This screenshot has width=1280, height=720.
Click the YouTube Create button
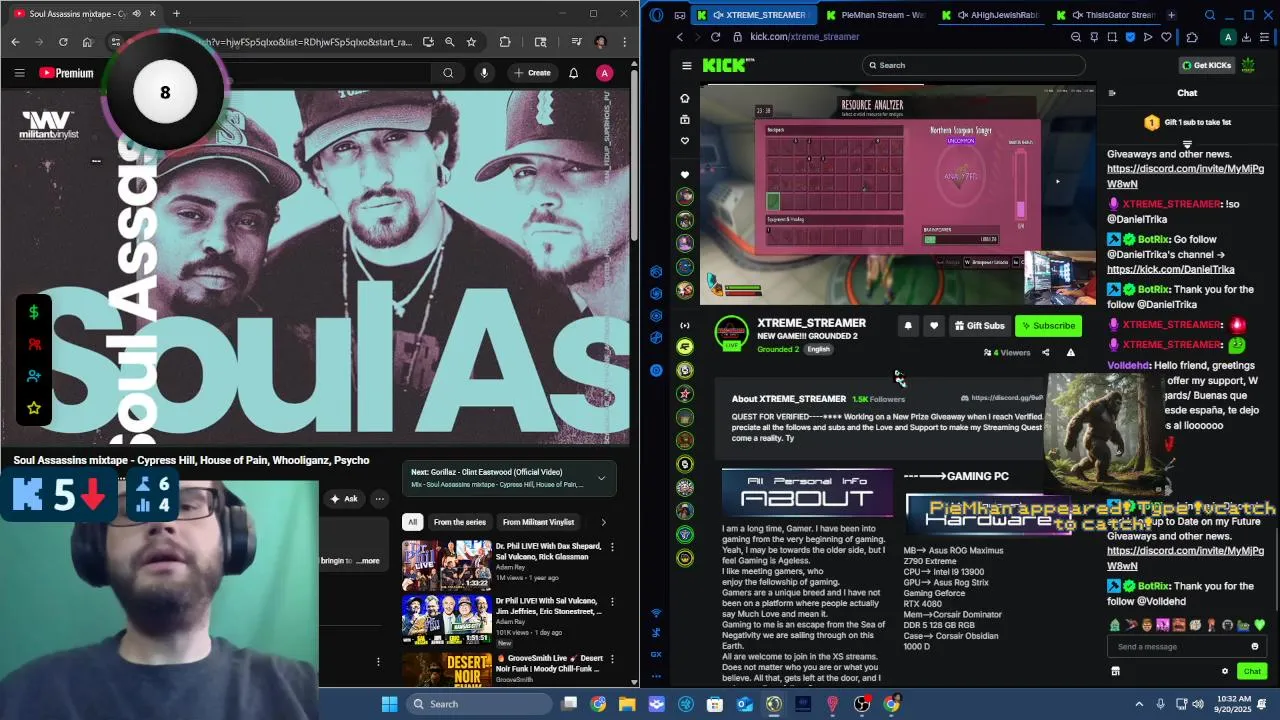(x=532, y=73)
